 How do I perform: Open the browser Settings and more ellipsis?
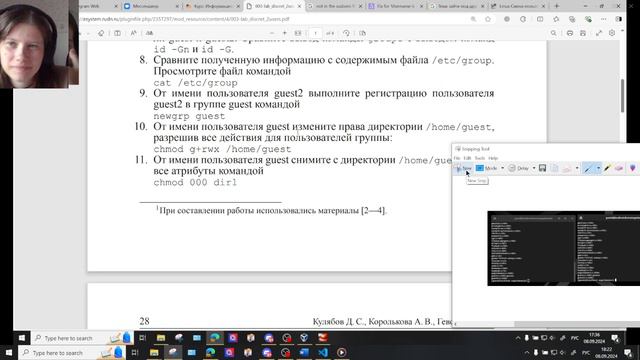(x=604, y=19)
